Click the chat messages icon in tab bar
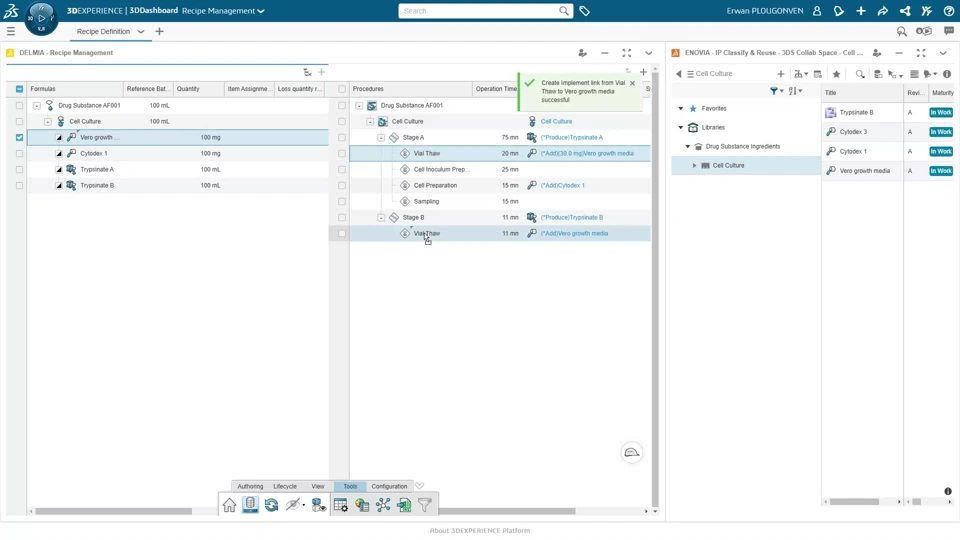This screenshot has width=960, height=540. point(948,31)
